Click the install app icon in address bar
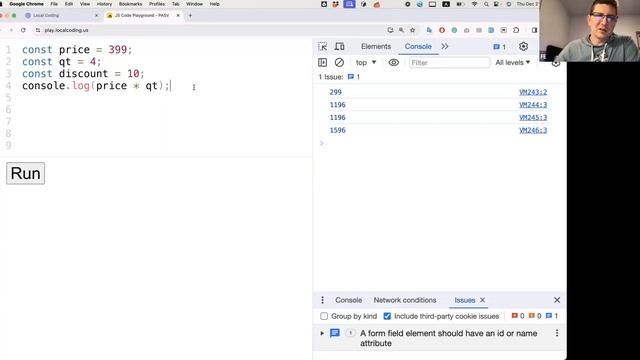This screenshot has width=640, height=360. pos(390,30)
